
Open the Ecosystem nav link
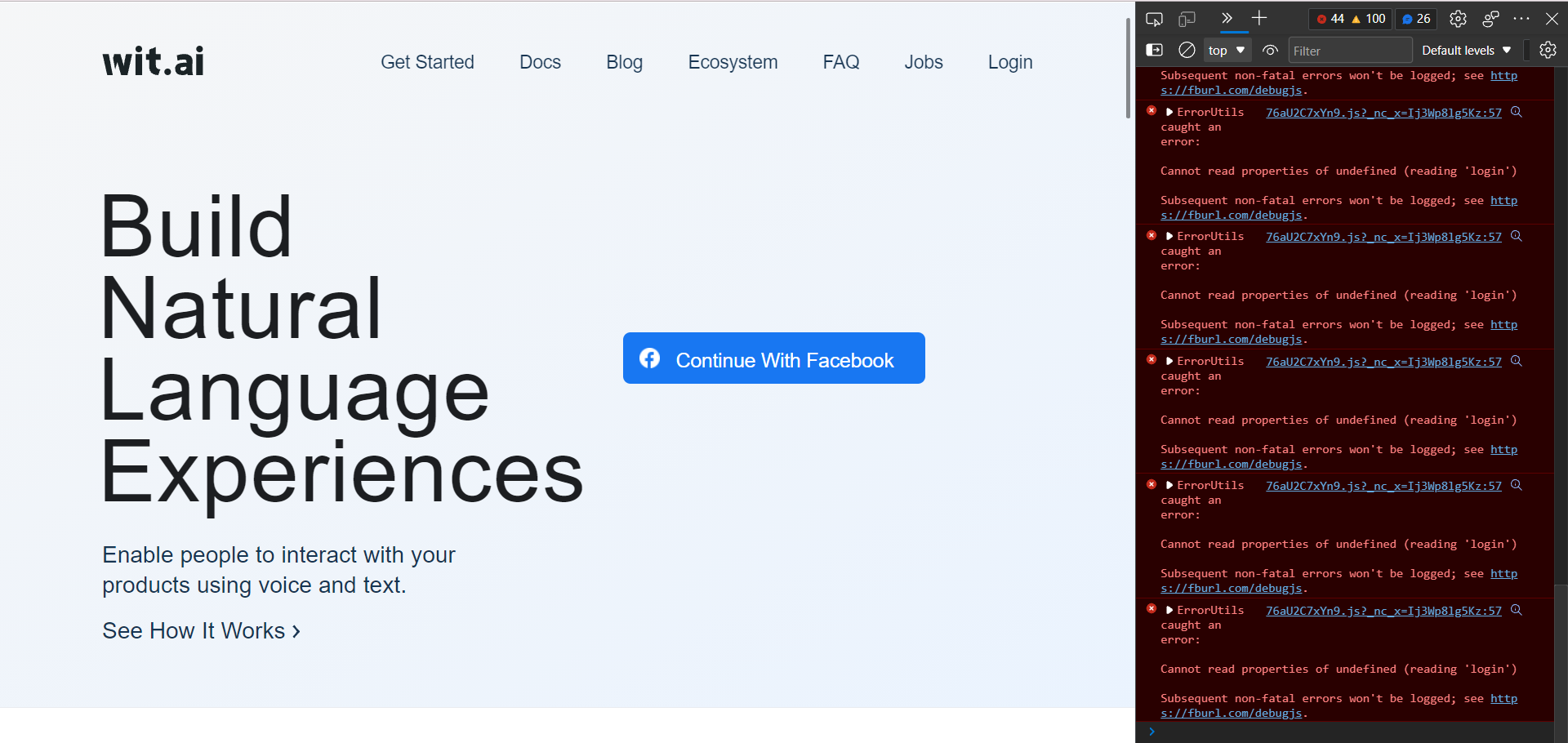[x=733, y=62]
